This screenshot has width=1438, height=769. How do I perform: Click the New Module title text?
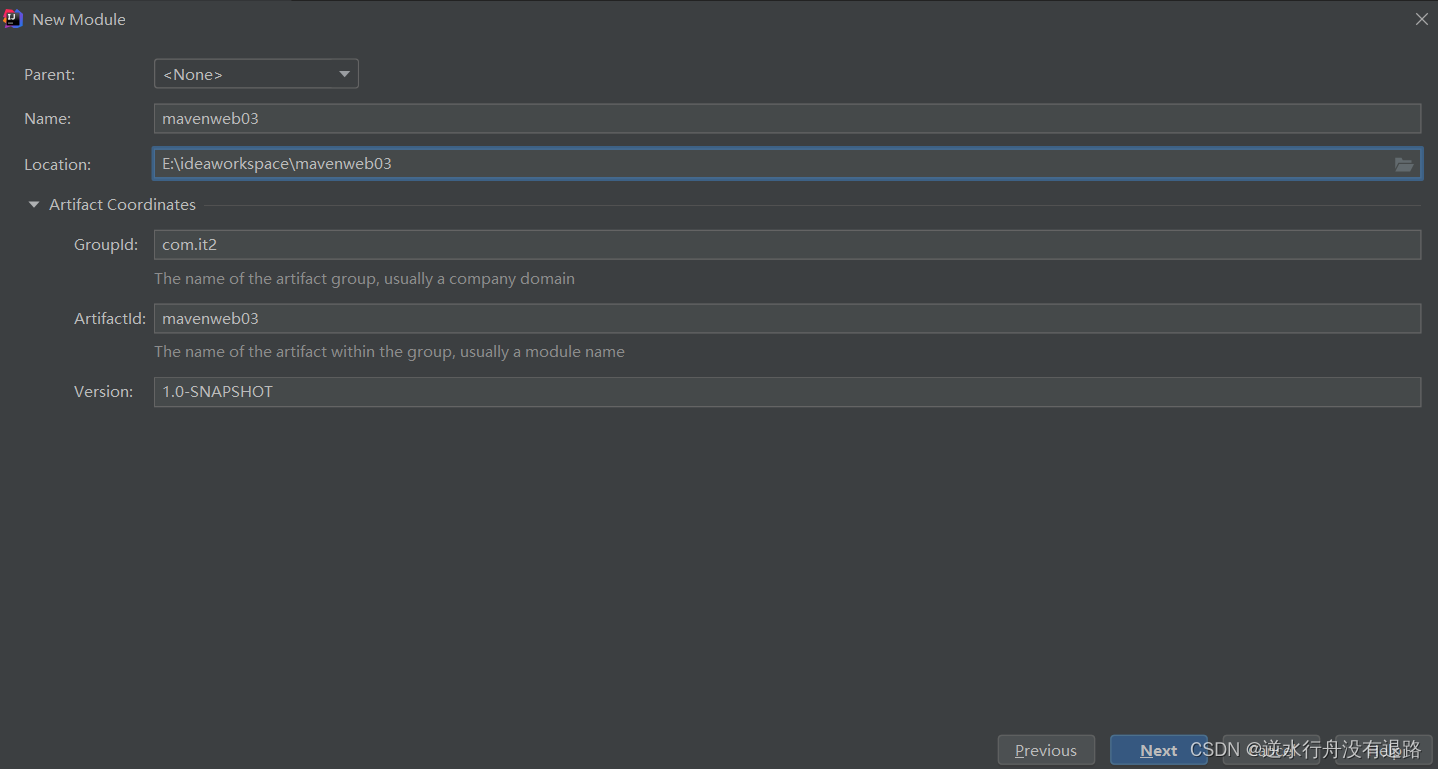79,19
